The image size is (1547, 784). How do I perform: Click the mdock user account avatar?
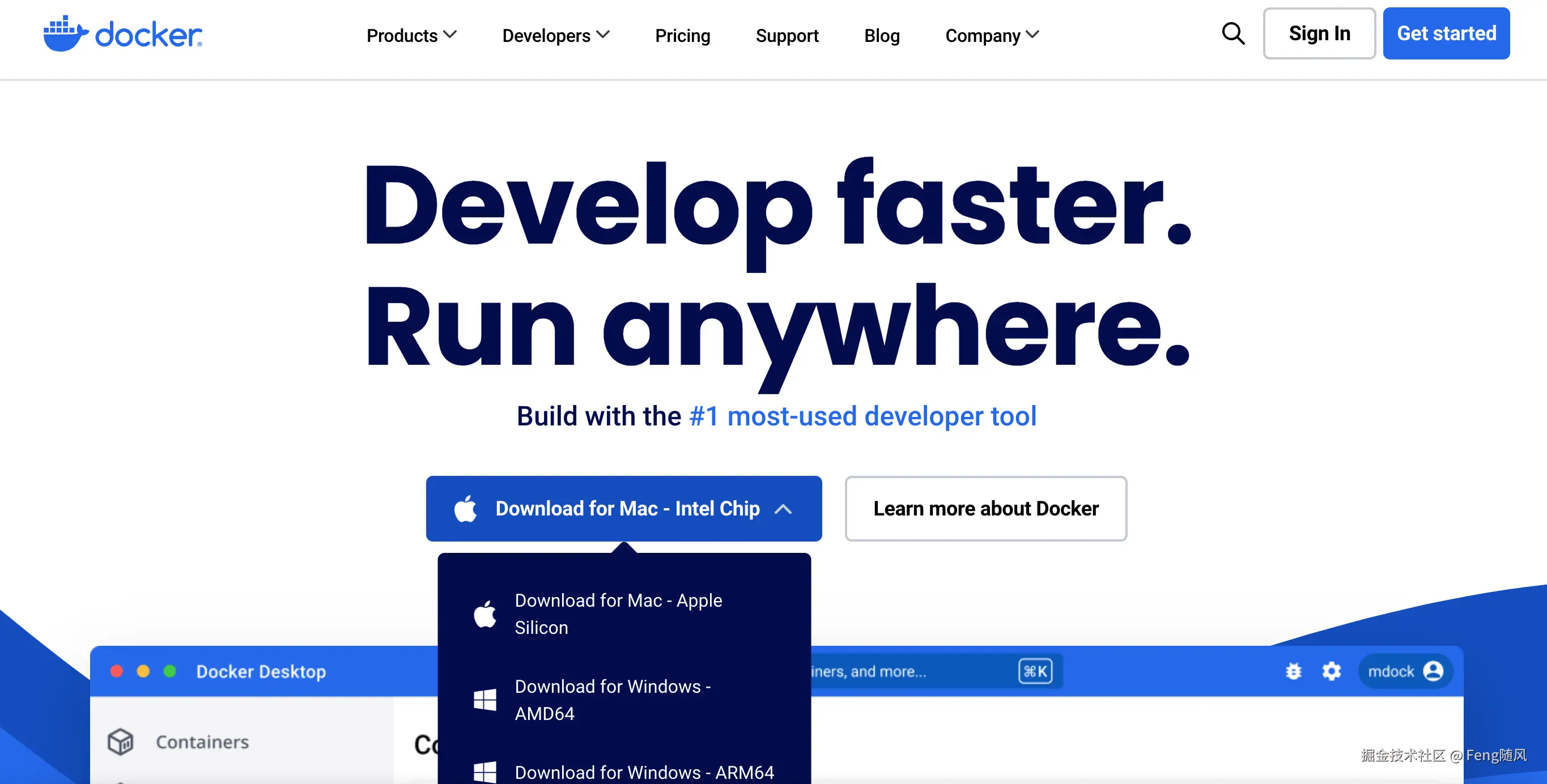[x=1433, y=671]
